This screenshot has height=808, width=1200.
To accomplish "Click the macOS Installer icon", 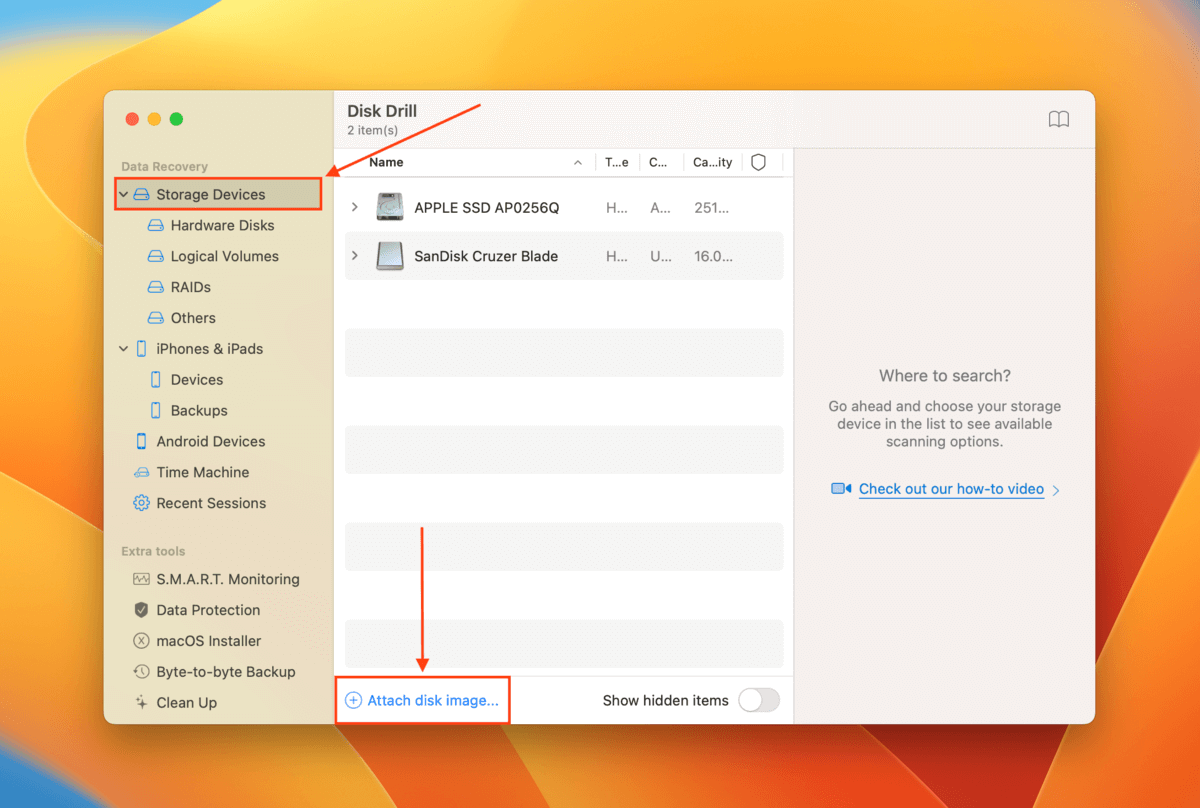I will [x=141, y=642].
